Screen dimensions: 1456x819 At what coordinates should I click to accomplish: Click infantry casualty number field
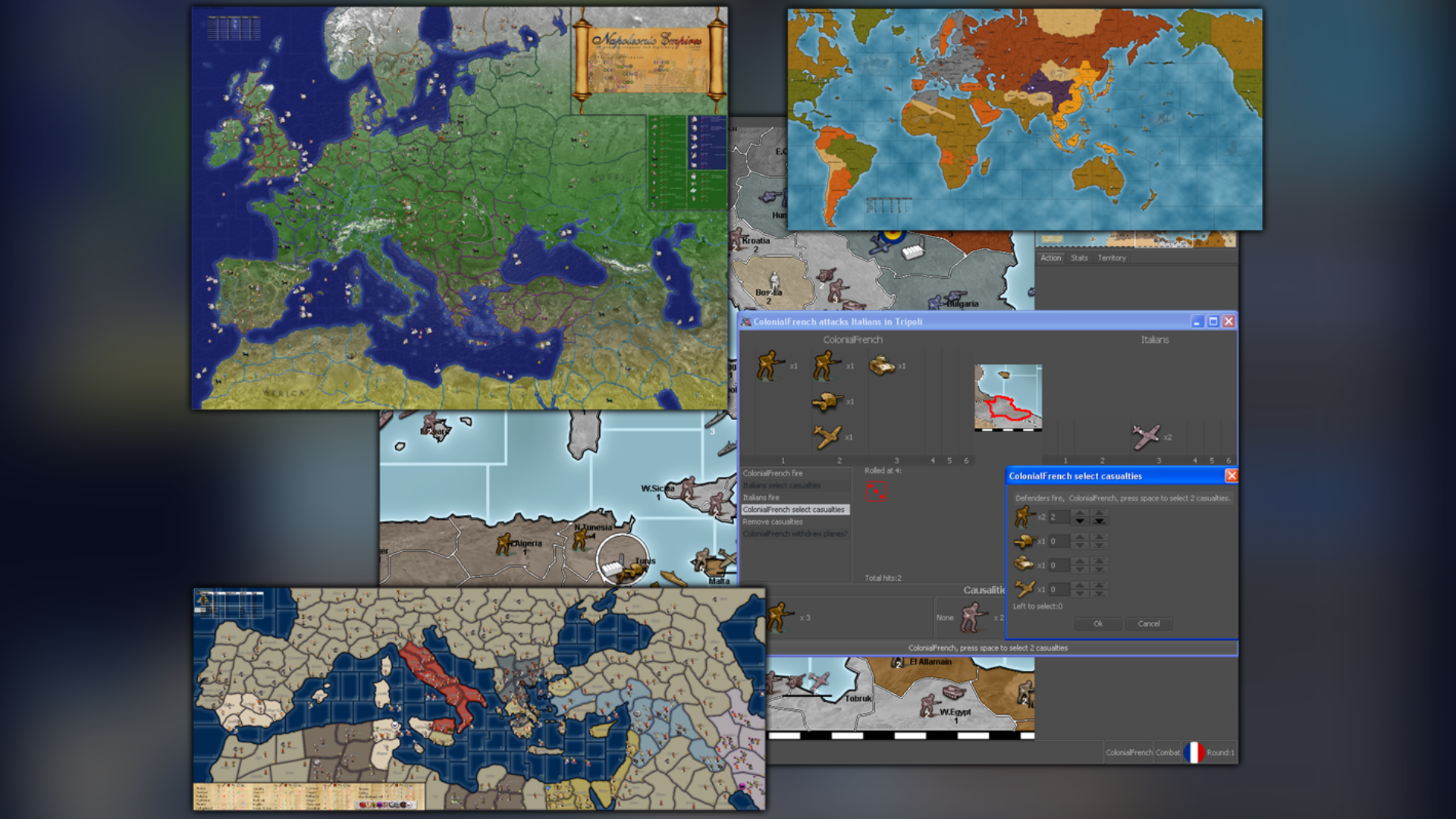1059,517
